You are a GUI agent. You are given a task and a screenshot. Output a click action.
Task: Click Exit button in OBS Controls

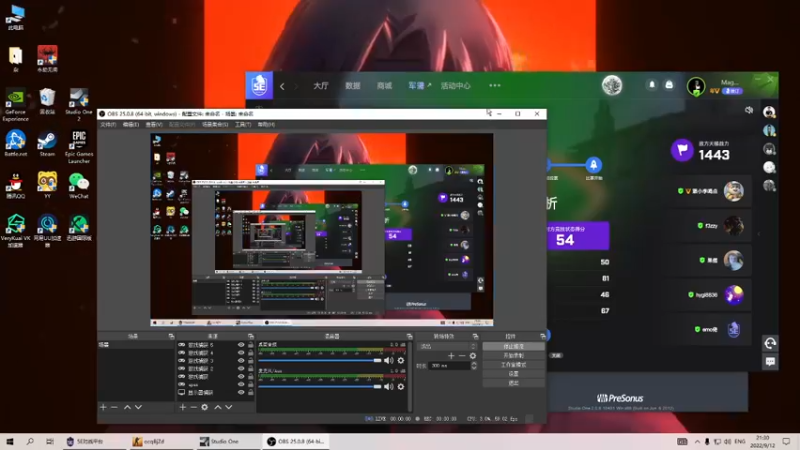point(513,383)
